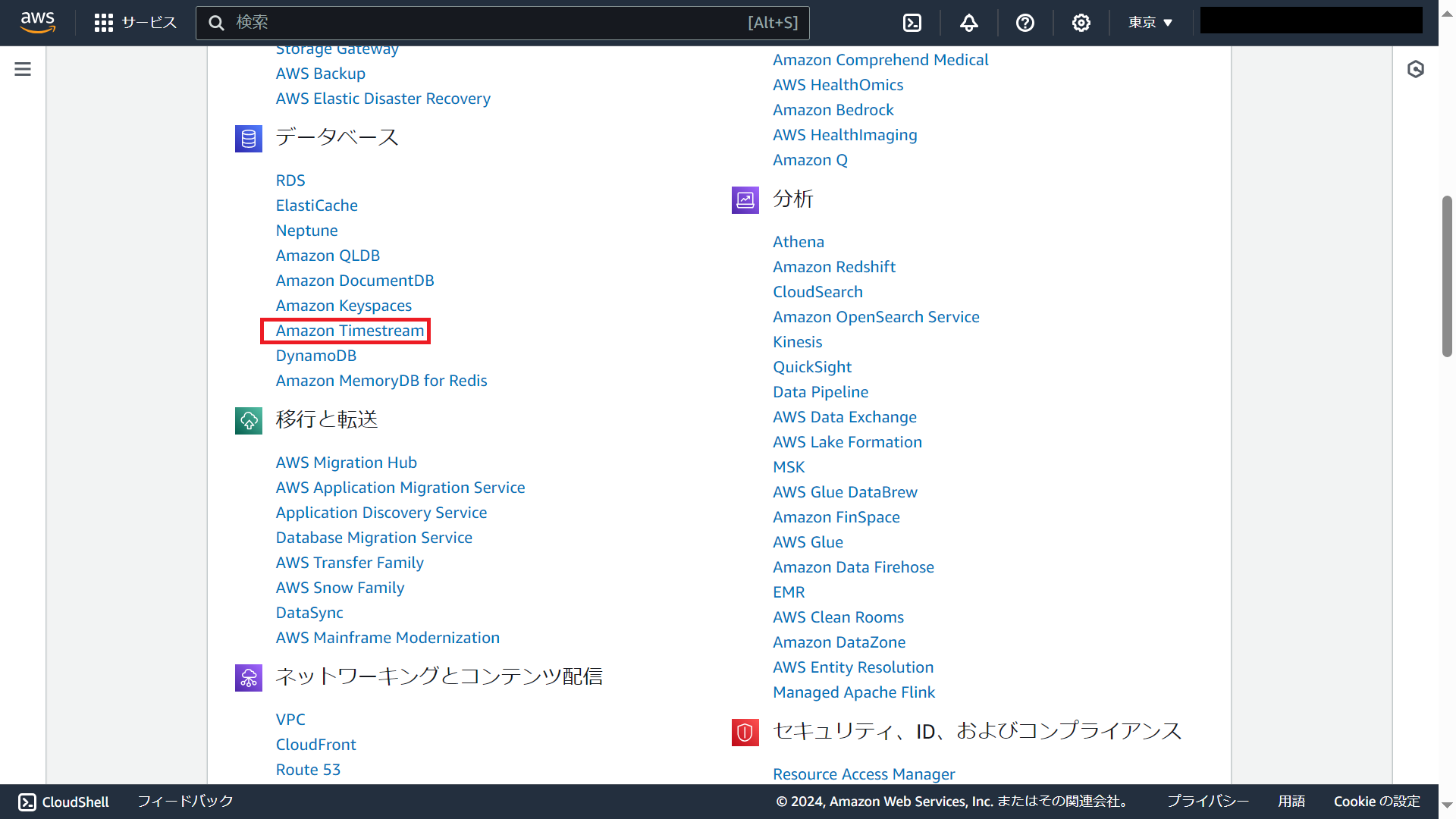Open the notifications bell icon

coord(968,23)
